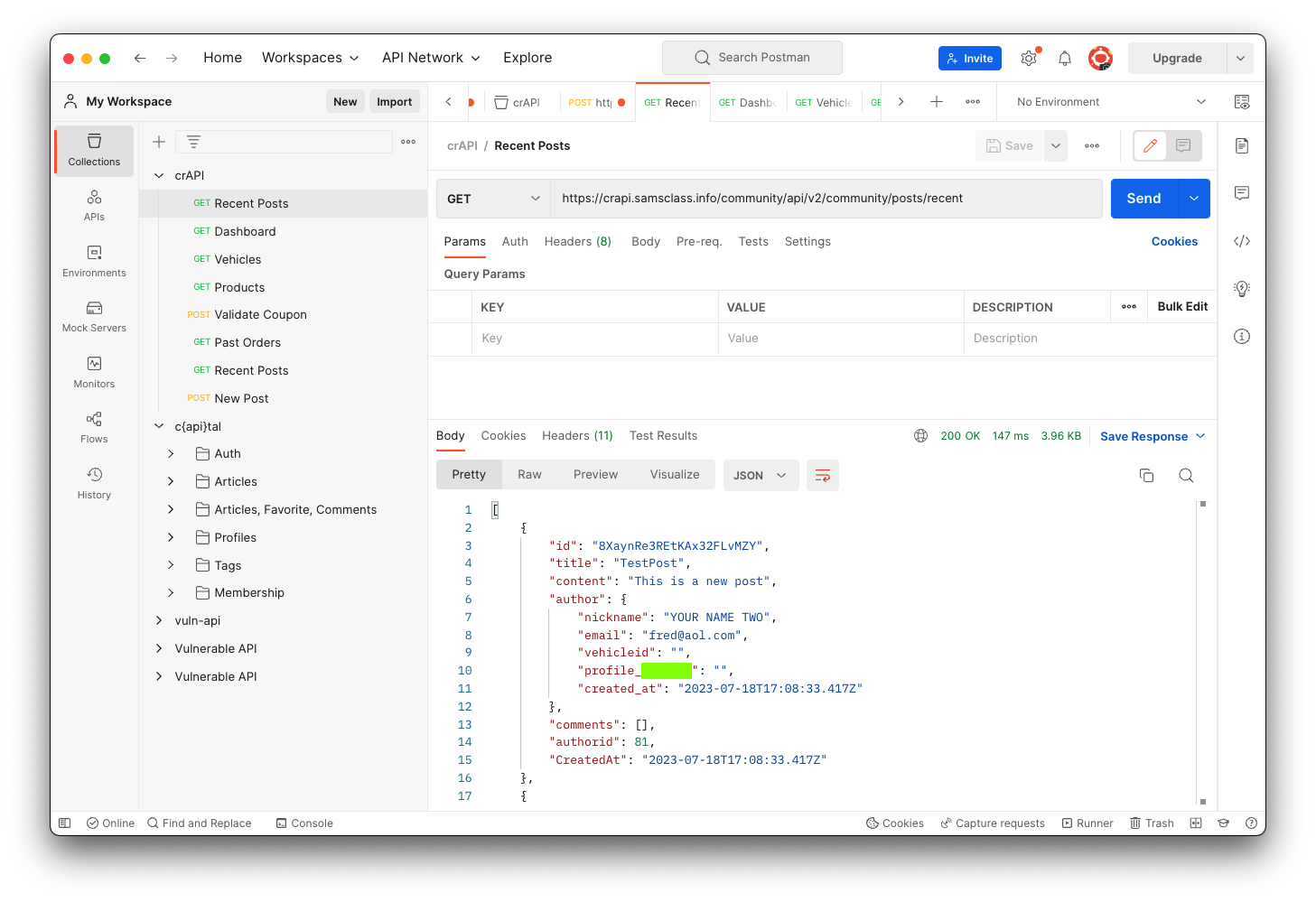This screenshot has height=902, width=1316.
Task: Copy the response body
Action: coord(1146,475)
